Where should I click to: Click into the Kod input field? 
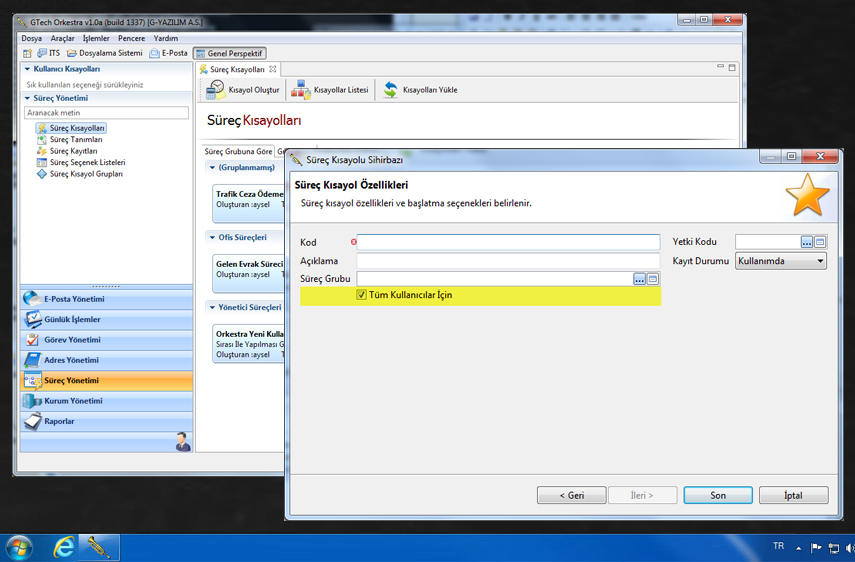508,242
